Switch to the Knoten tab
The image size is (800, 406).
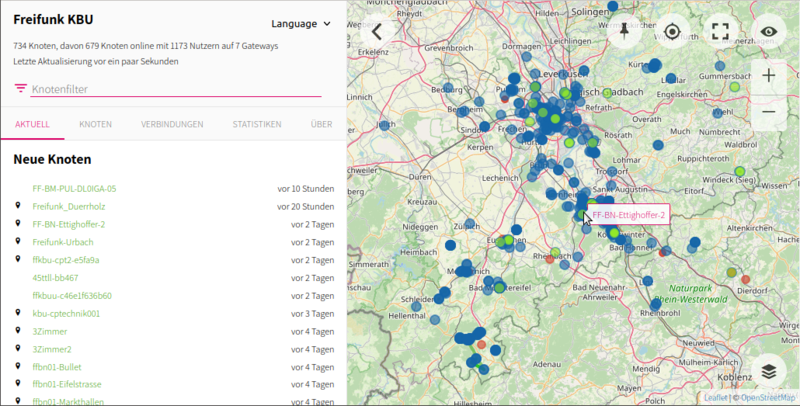[95, 125]
